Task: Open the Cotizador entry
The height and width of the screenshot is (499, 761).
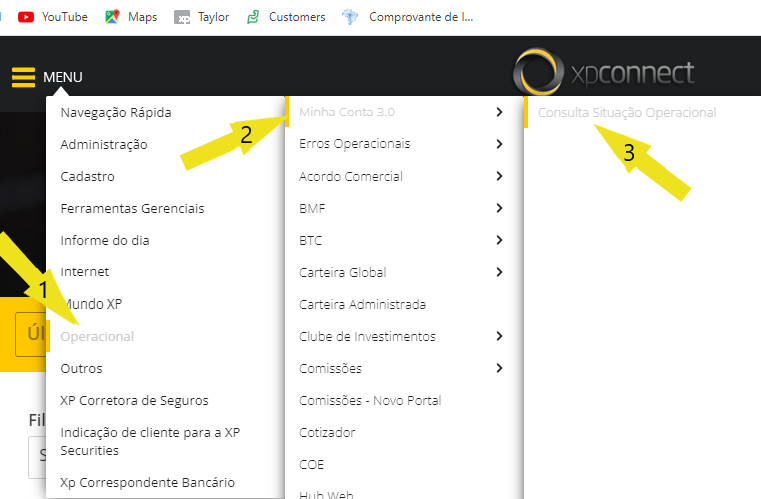Action: click(327, 432)
